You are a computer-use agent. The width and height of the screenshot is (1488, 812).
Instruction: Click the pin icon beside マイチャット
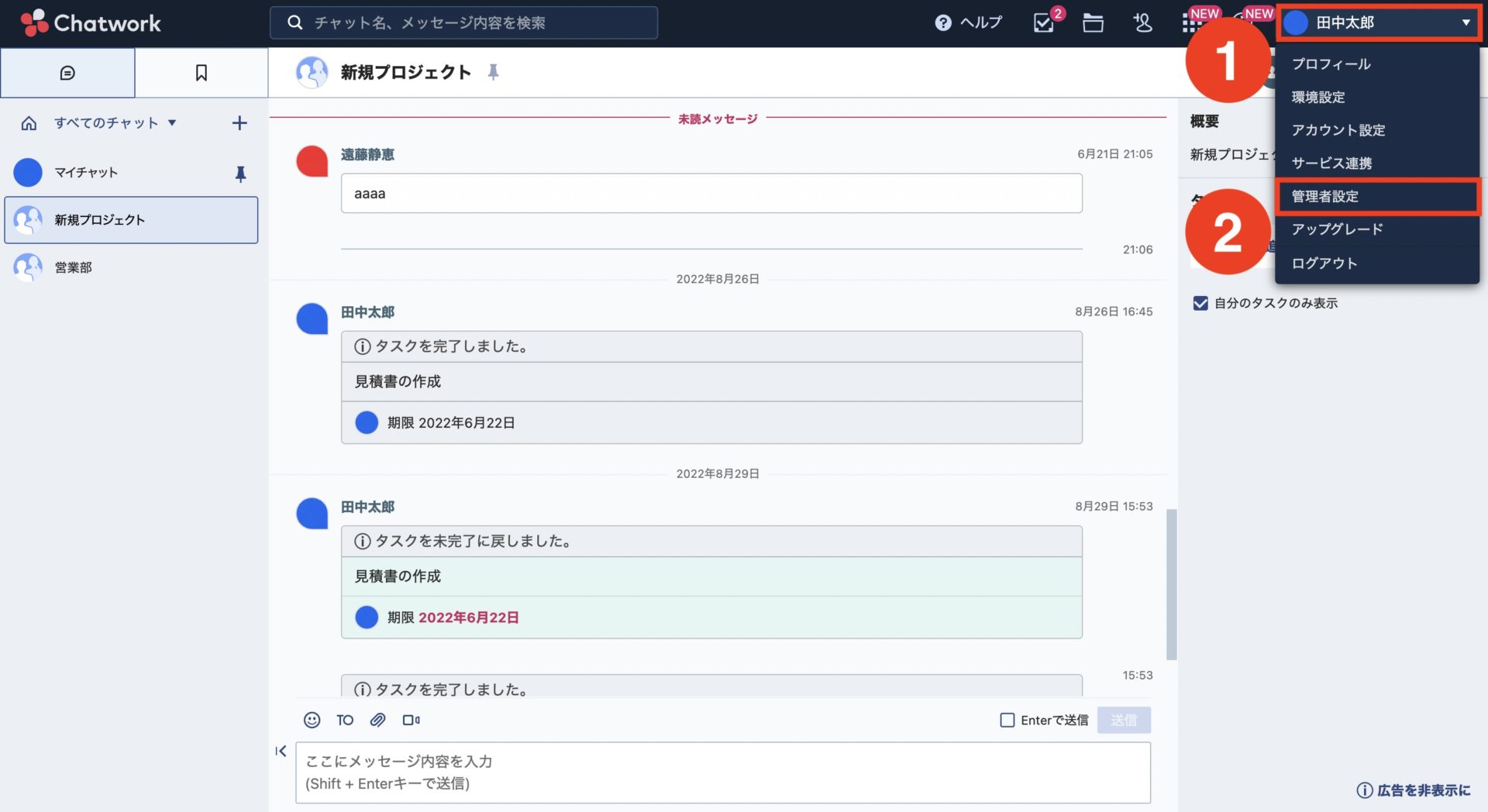pyautogui.click(x=240, y=174)
